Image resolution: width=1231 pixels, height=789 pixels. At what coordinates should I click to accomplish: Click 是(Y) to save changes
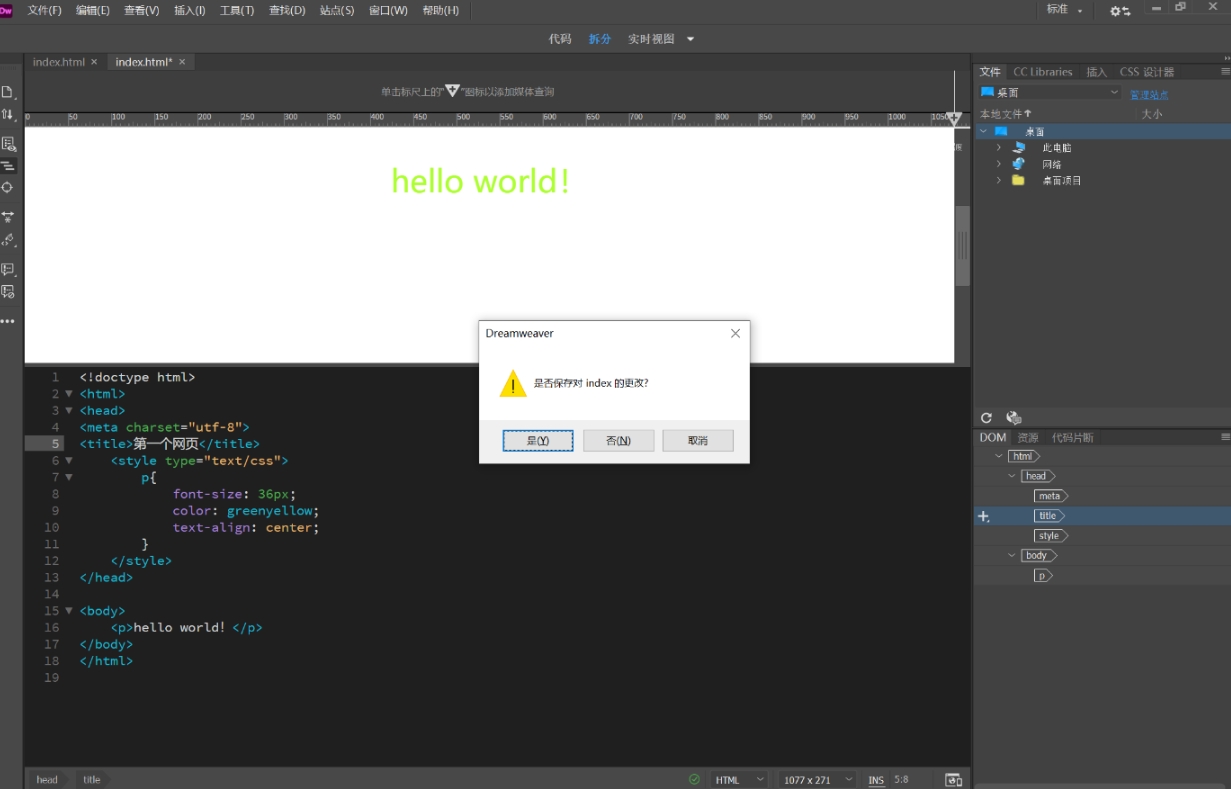(x=538, y=441)
